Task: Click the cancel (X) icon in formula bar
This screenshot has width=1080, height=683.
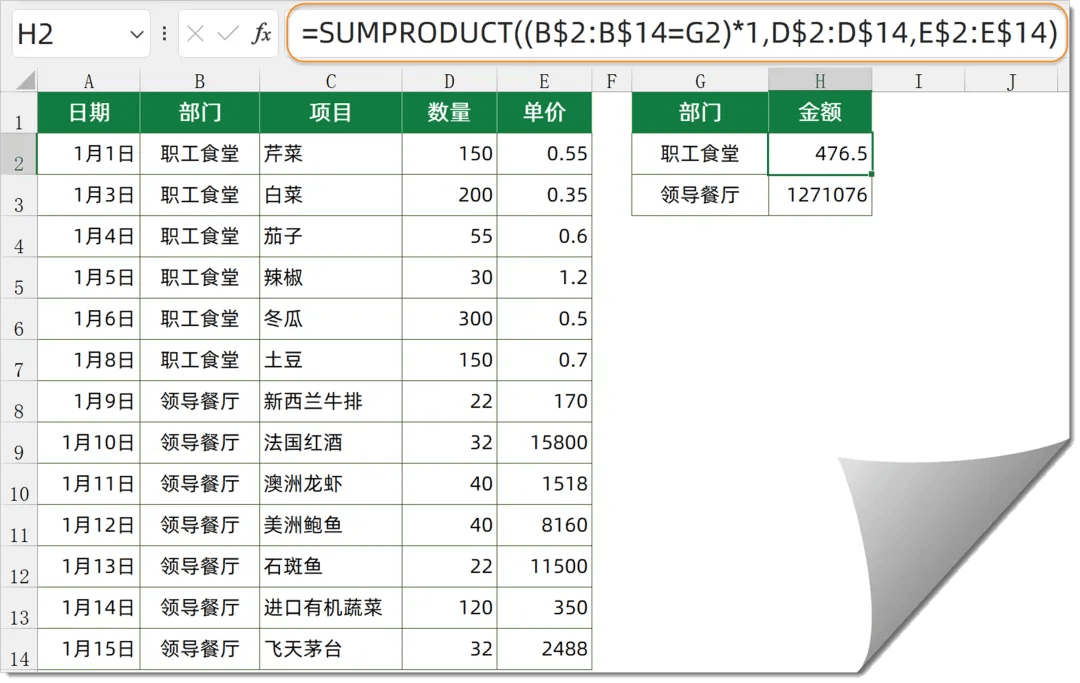Action: (x=196, y=33)
